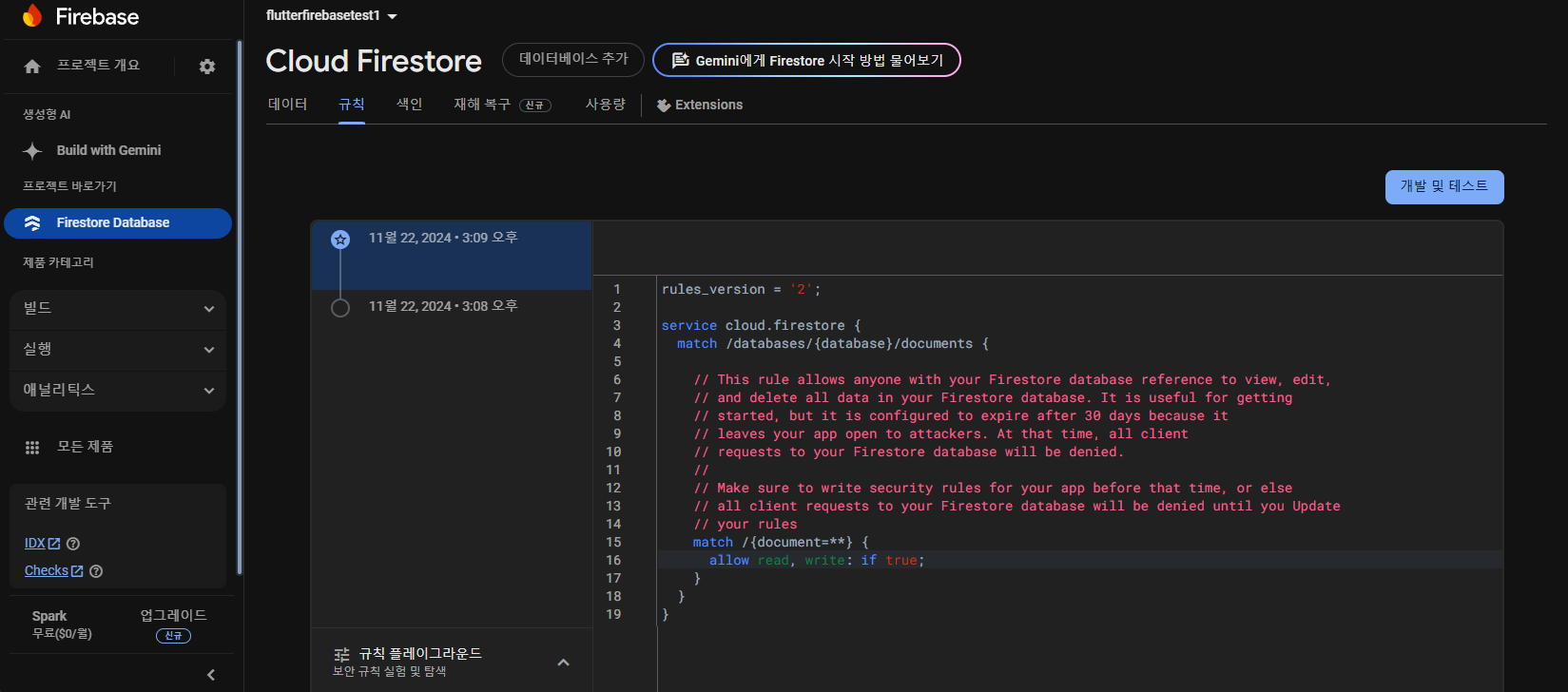Click the rules_version code line
The width and height of the screenshot is (1568, 692).
click(741, 290)
